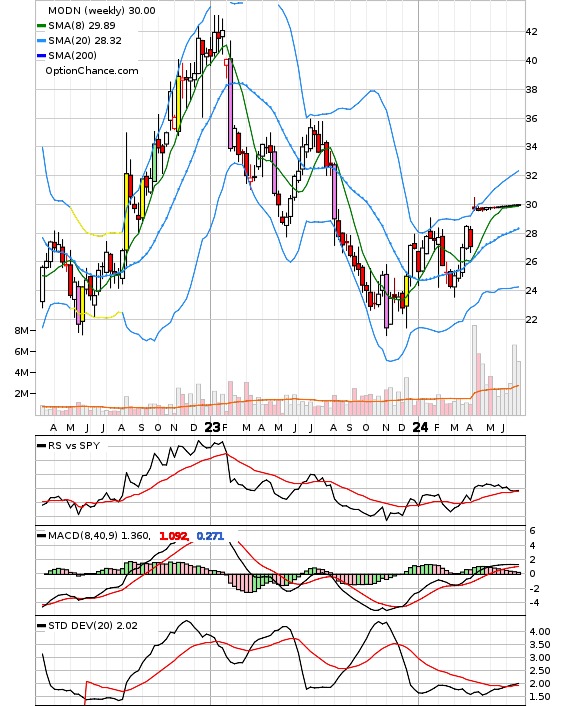Screen dimensions: 566x706
Task: Click the 32 price axis label
Action: click(531, 176)
